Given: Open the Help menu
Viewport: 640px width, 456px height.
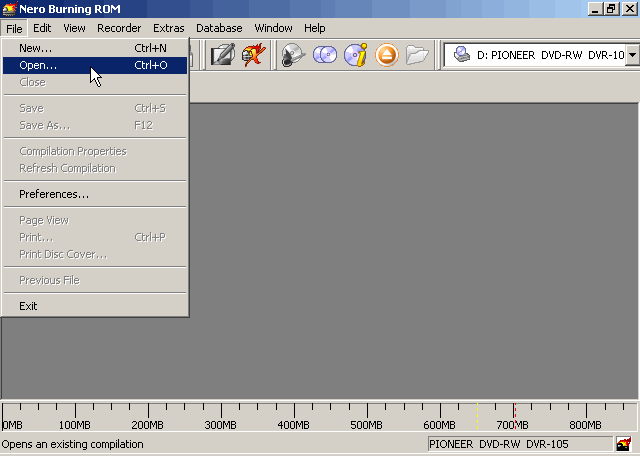Looking at the screenshot, I should tap(315, 28).
